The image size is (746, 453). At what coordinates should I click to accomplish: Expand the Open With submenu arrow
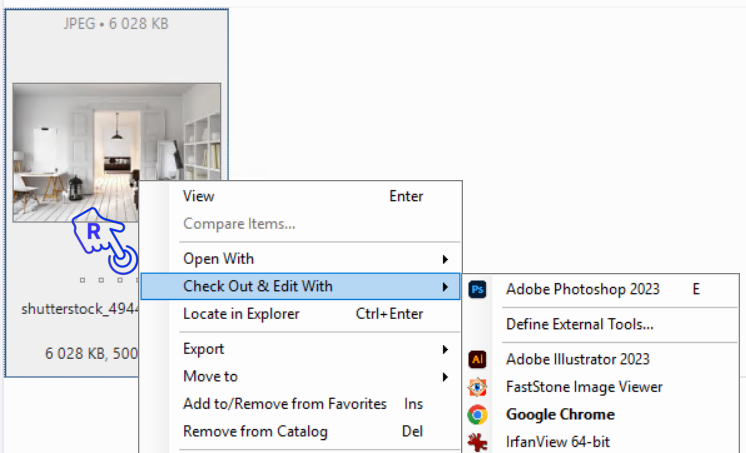pyautogui.click(x=445, y=259)
